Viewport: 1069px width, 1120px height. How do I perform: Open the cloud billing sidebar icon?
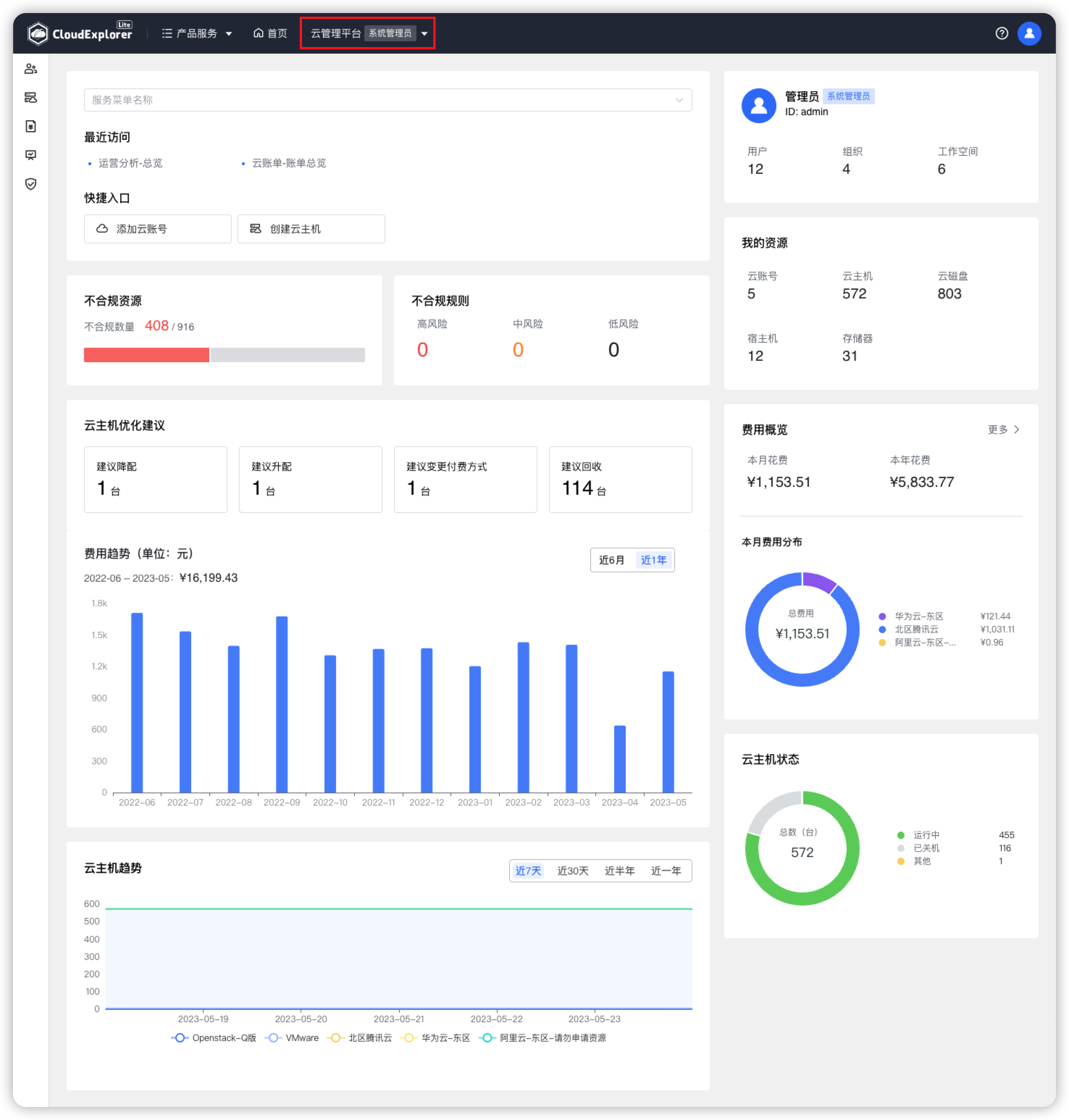pyautogui.click(x=31, y=126)
